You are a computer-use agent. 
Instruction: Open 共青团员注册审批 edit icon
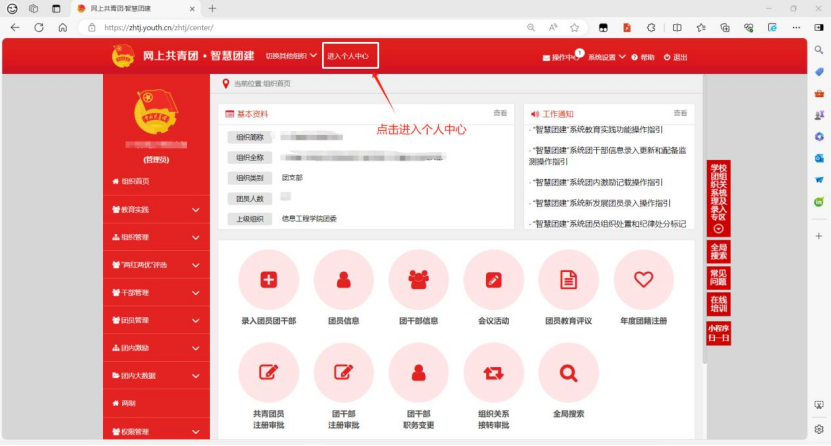(x=268, y=372)
